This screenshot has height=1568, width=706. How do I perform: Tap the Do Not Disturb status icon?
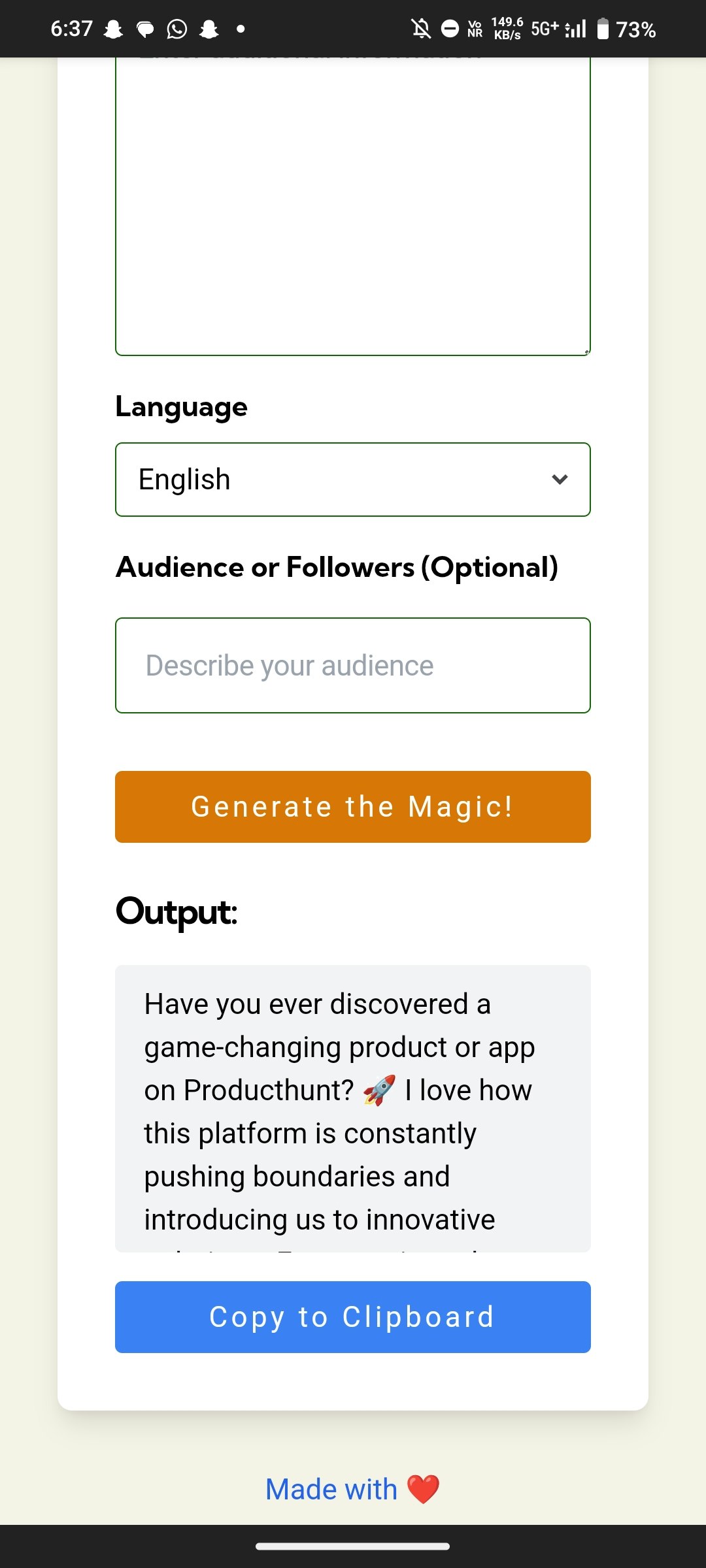(x=450, y=29)
